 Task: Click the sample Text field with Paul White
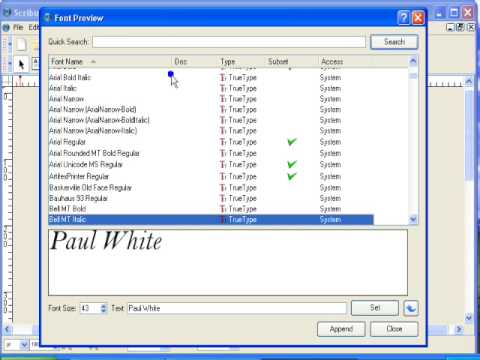tap(237, 308)
